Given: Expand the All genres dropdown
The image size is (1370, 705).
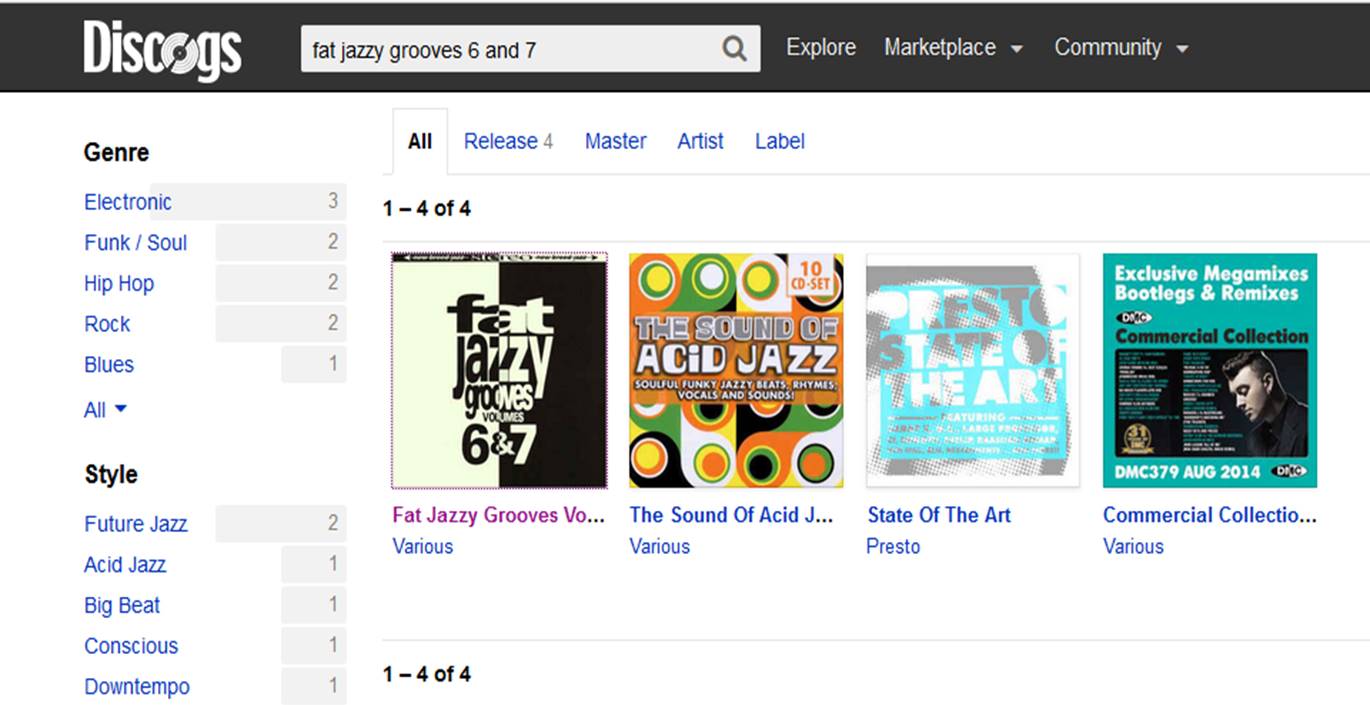Looking at the screenshot, I should (x=105, y=410).
